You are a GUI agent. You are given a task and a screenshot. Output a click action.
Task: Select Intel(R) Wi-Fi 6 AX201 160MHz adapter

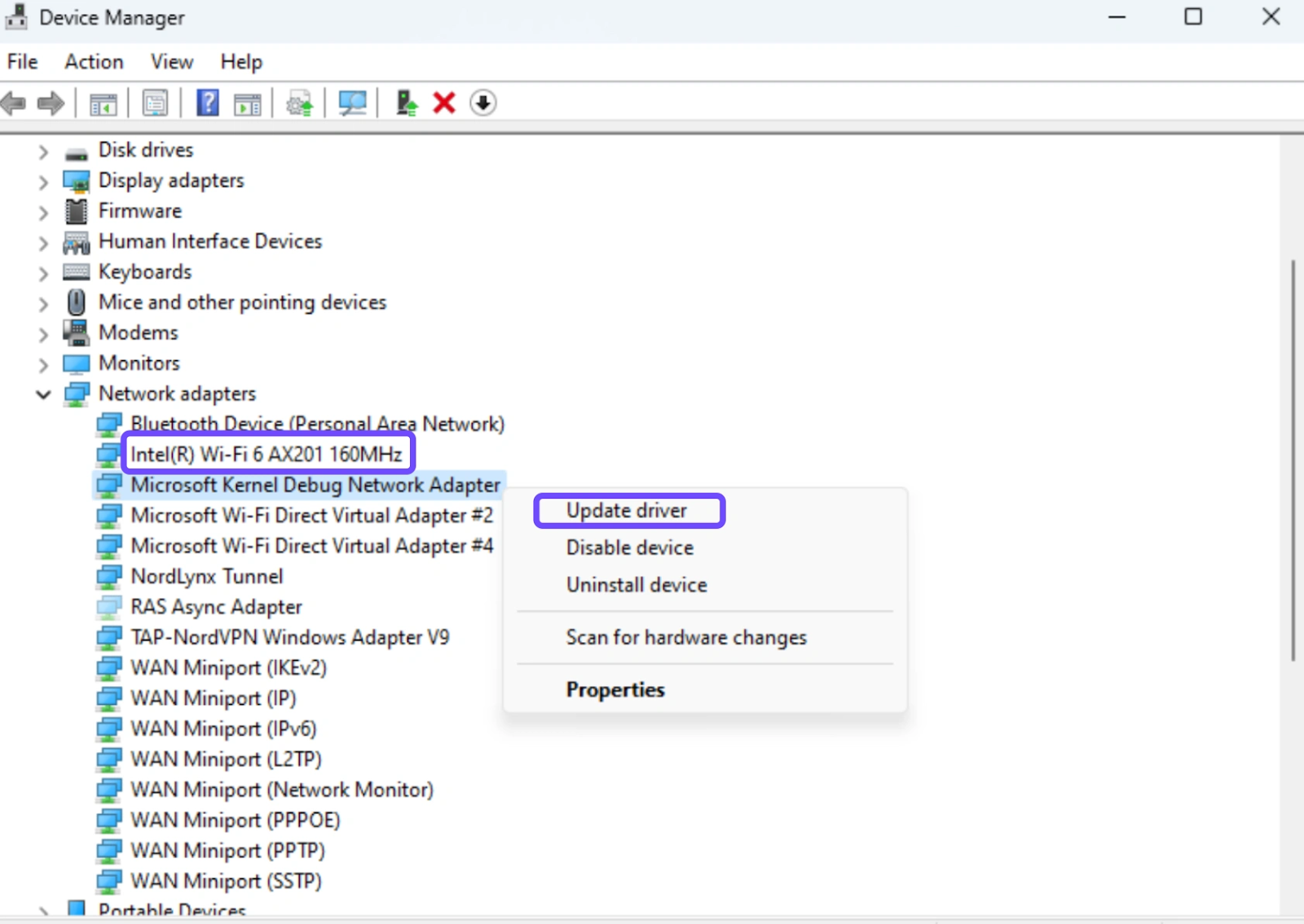click(x=267, y=454)
